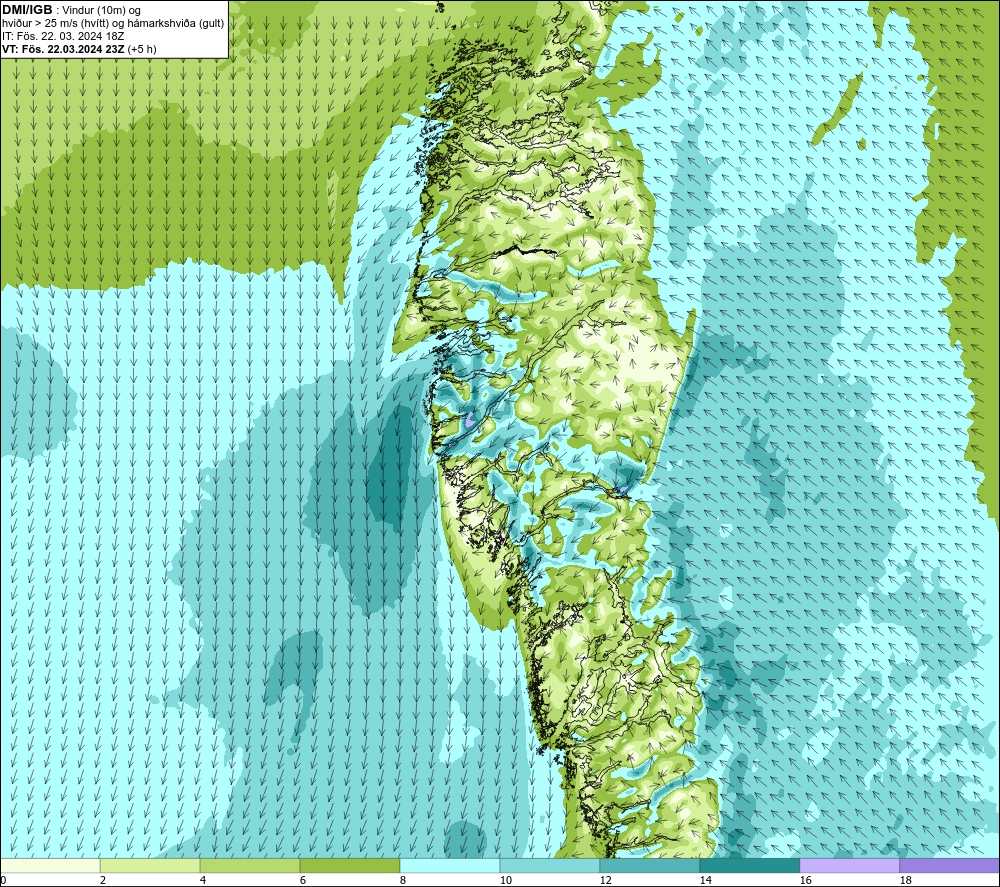Screen dimensions: 1000x887
Task: Click the '18' colorbar scale label
Action: (905, 881)
